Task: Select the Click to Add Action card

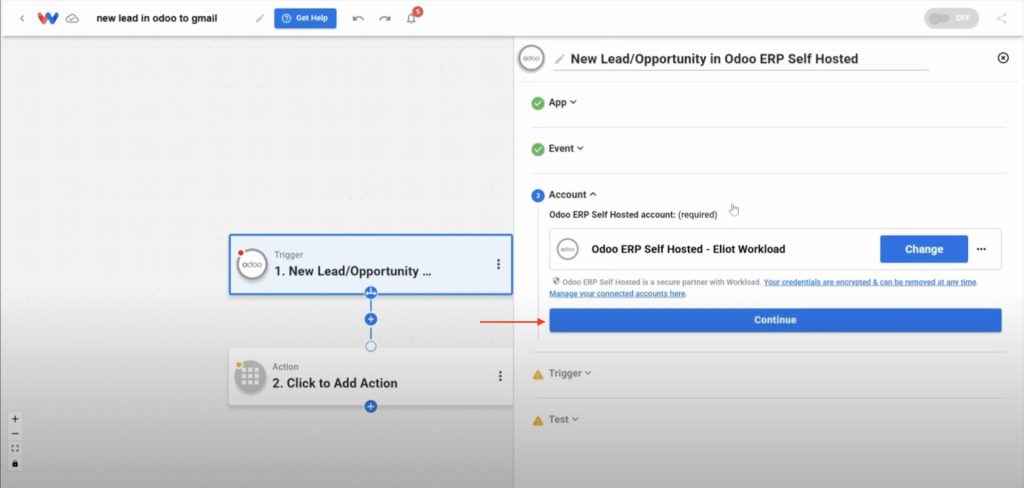Action: 370,376
